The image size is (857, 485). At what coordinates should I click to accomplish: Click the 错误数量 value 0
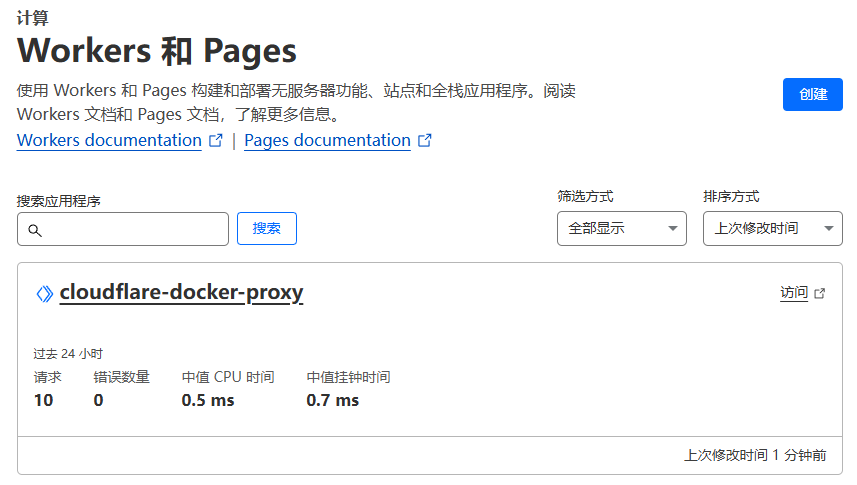coord(98,400)
